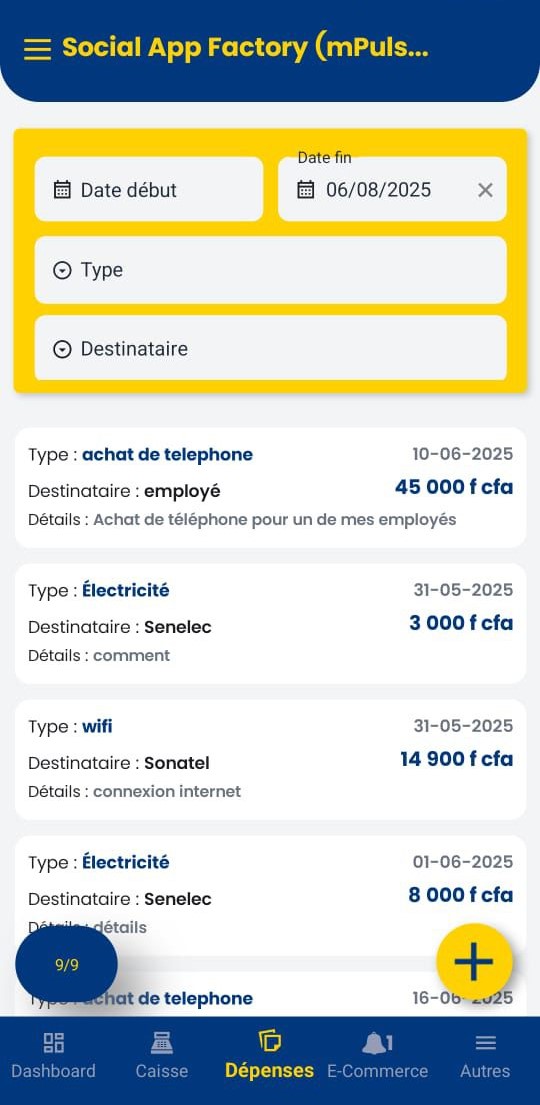Image resolution: width=540 pixels, height=1105 pixels.
Task: Click the circled arrow icon beside Type
Action: [x=62, y=271]
